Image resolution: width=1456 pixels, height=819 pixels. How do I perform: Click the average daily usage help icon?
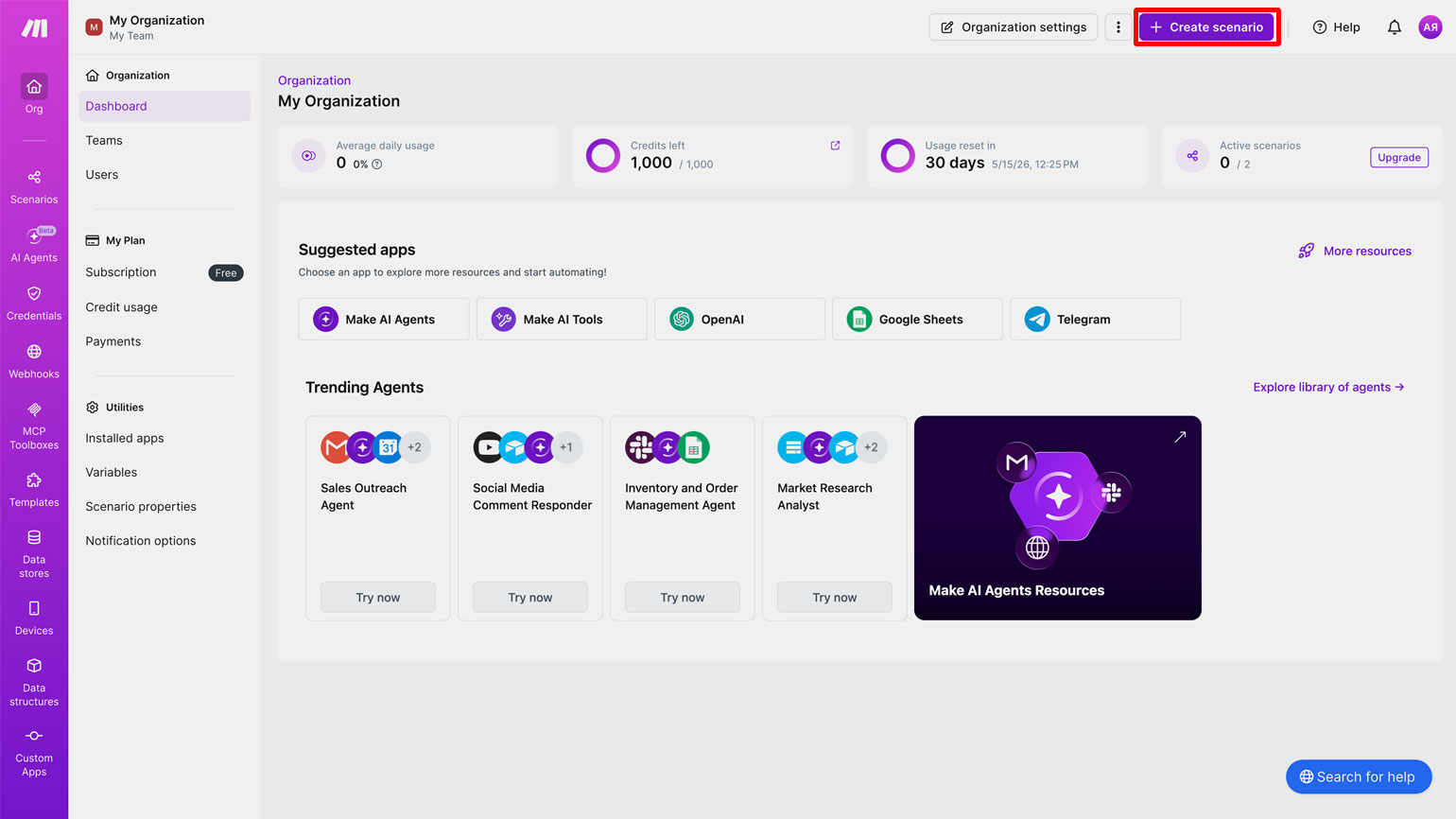tap(377, 165)
